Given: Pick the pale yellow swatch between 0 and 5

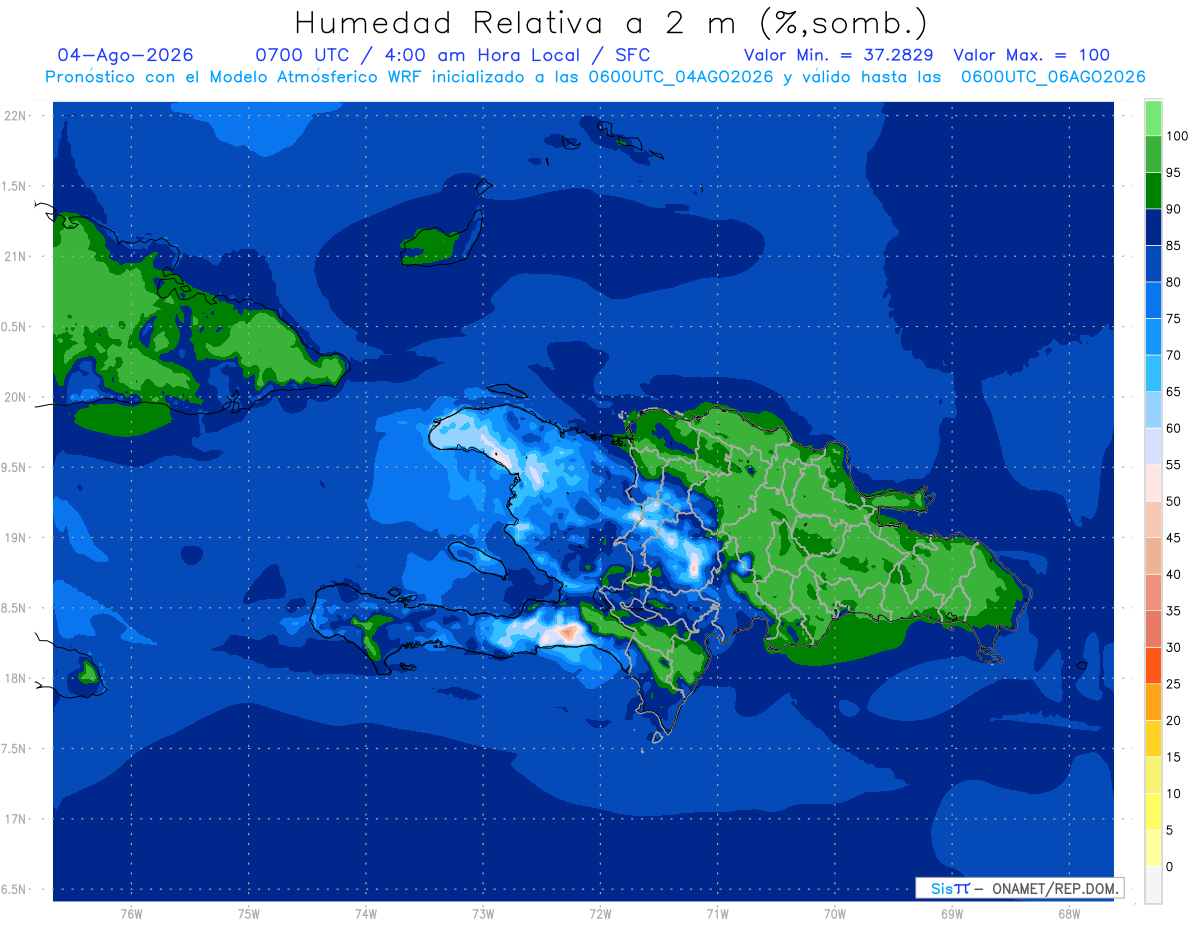Looking at the screenshot, I should 1153,848.
